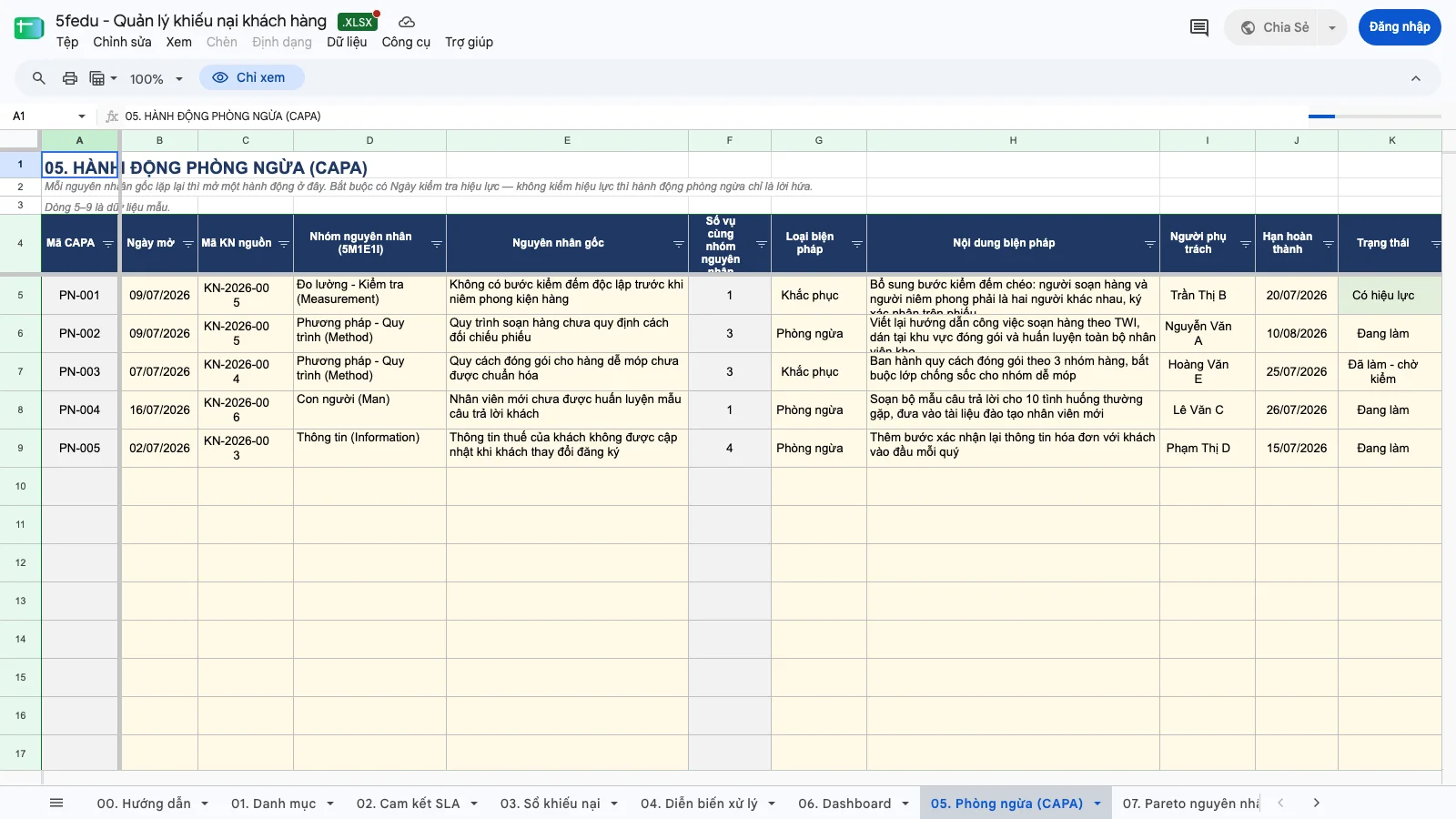Expand the name box dropdown arrow
Viewport: 1456px width, 819px height.
[82, 116]
